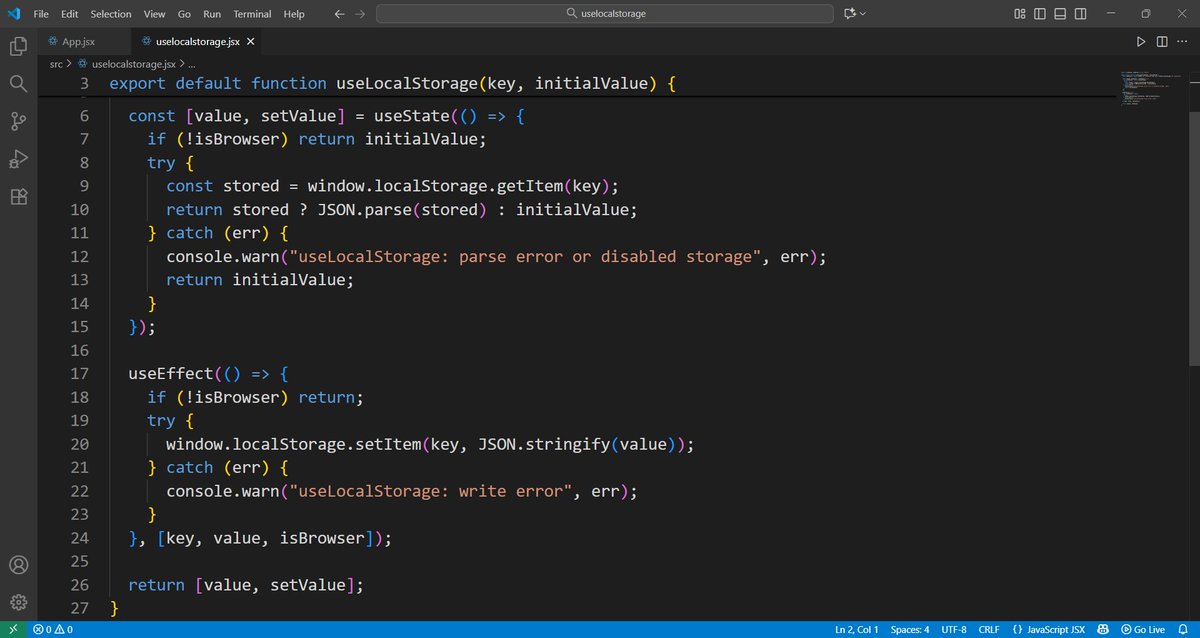Open editor More Actions ellipsis

click(1183, 42)
